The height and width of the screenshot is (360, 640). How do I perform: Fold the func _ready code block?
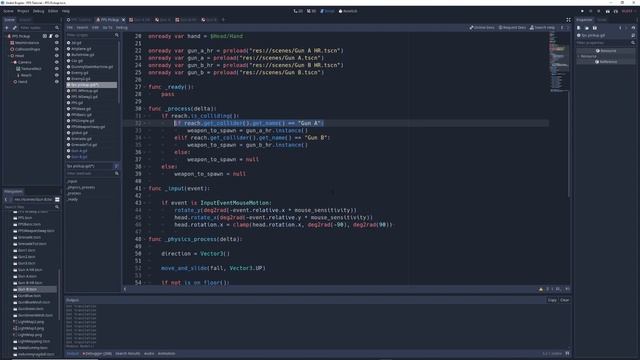[x=144, y=87]
